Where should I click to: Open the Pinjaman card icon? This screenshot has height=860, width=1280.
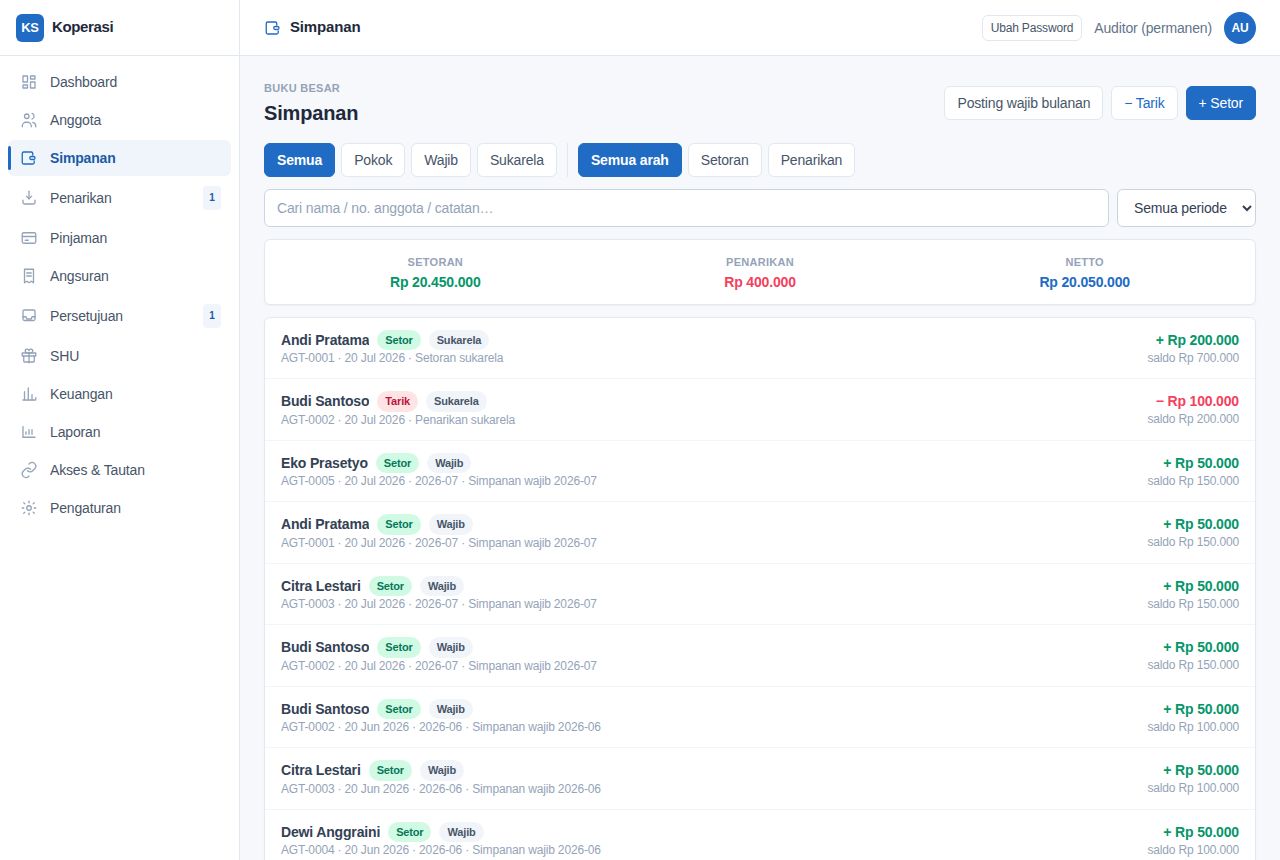pyautogui.click(x=29, y=238)
